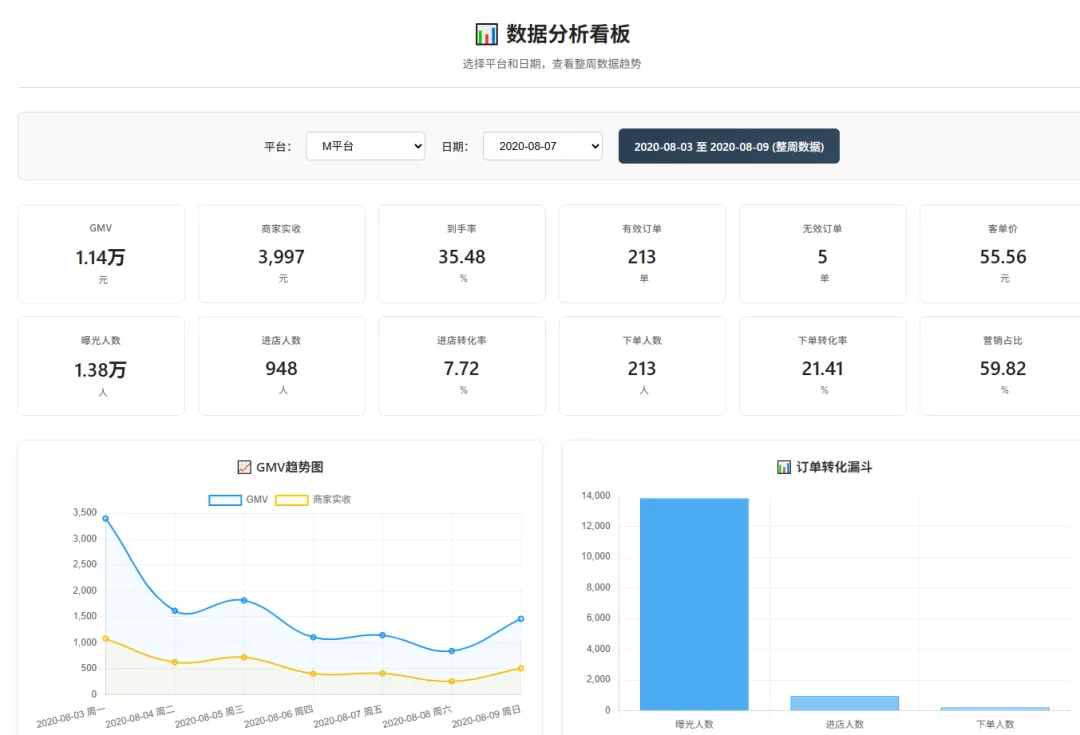This screenshot has width=1080, height=735.
Task: Toggle the GMV legend swatch in the trend chart
Action: (x=225, y=500)
